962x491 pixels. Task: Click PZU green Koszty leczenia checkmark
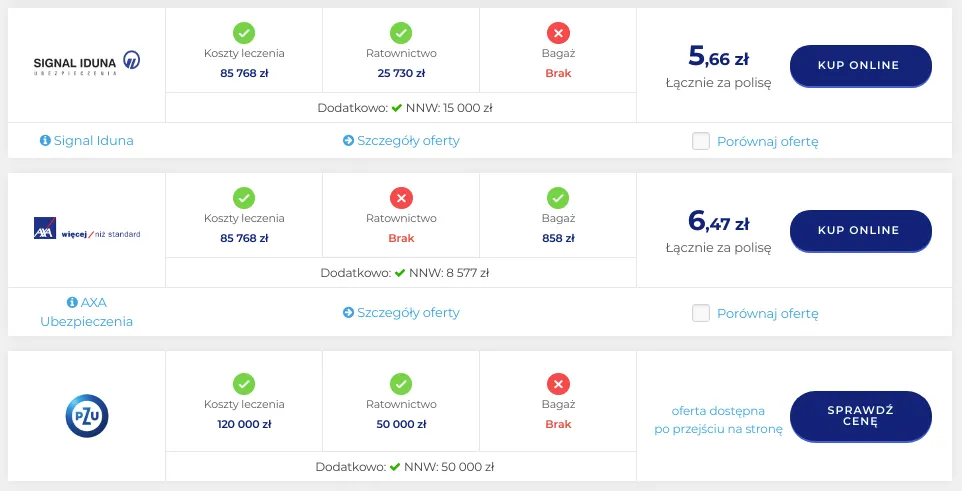pyautogui.click(x=244, y=383)
